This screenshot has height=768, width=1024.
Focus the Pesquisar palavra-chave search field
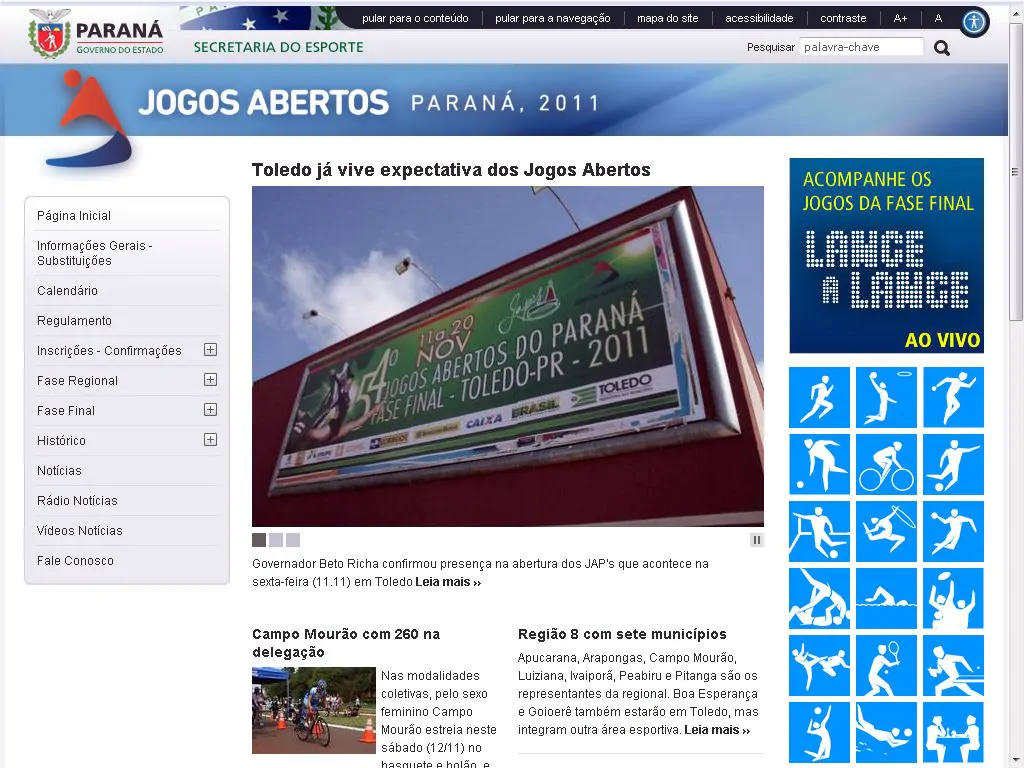[861, 47]
